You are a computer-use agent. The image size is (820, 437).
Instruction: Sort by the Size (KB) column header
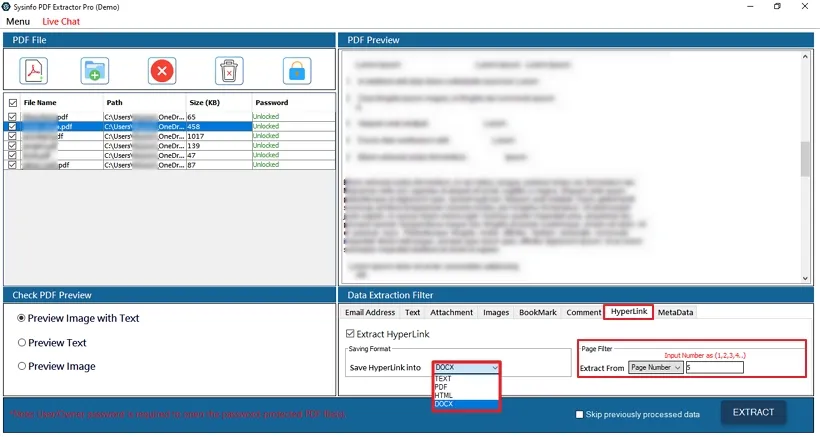click(x=219, y=102)
